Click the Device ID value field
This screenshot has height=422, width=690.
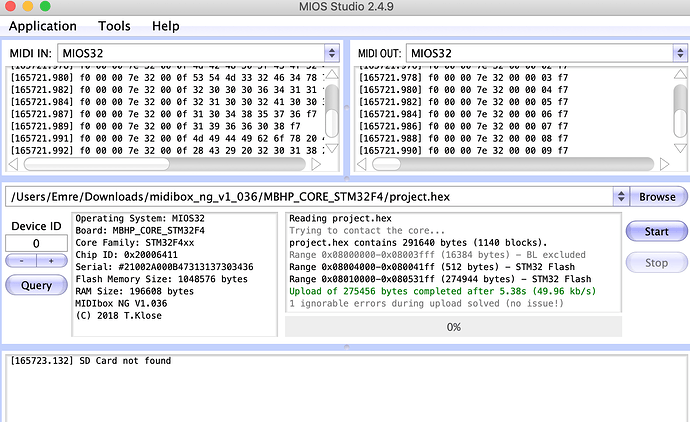coord(37,243)
